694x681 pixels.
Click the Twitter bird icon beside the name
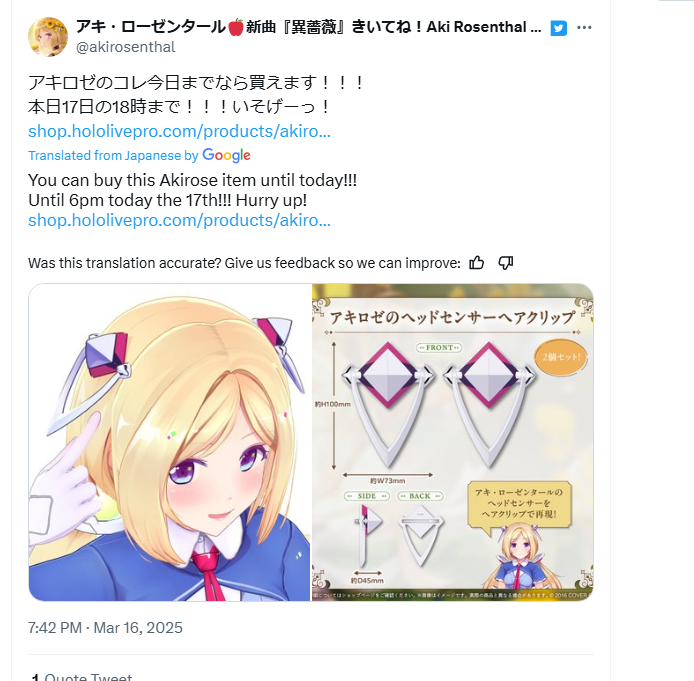click(x=558, y=28)
